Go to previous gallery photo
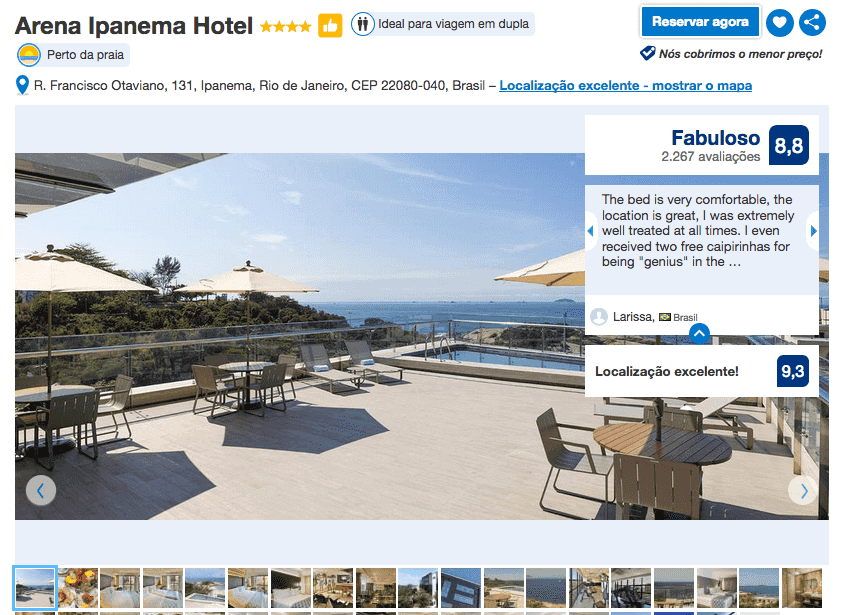 tap(41, 490)
